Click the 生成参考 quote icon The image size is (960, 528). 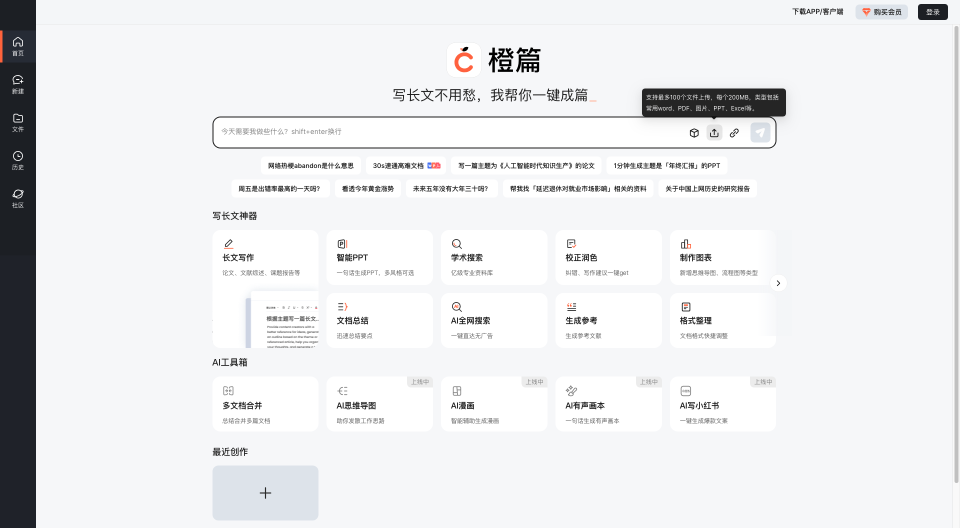[x=571, y=306]
